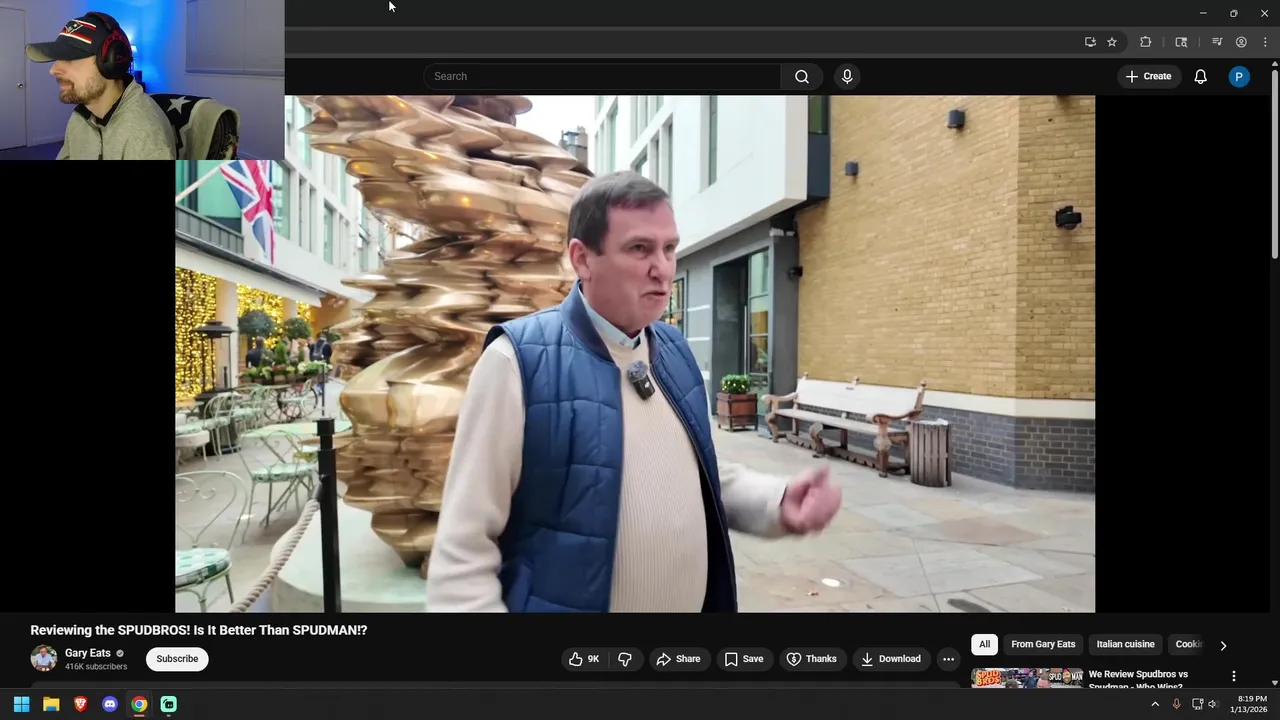Click the Create button
This screenshot has width=1280, height=720.
pyautogui.click(x=1148, y=77)
